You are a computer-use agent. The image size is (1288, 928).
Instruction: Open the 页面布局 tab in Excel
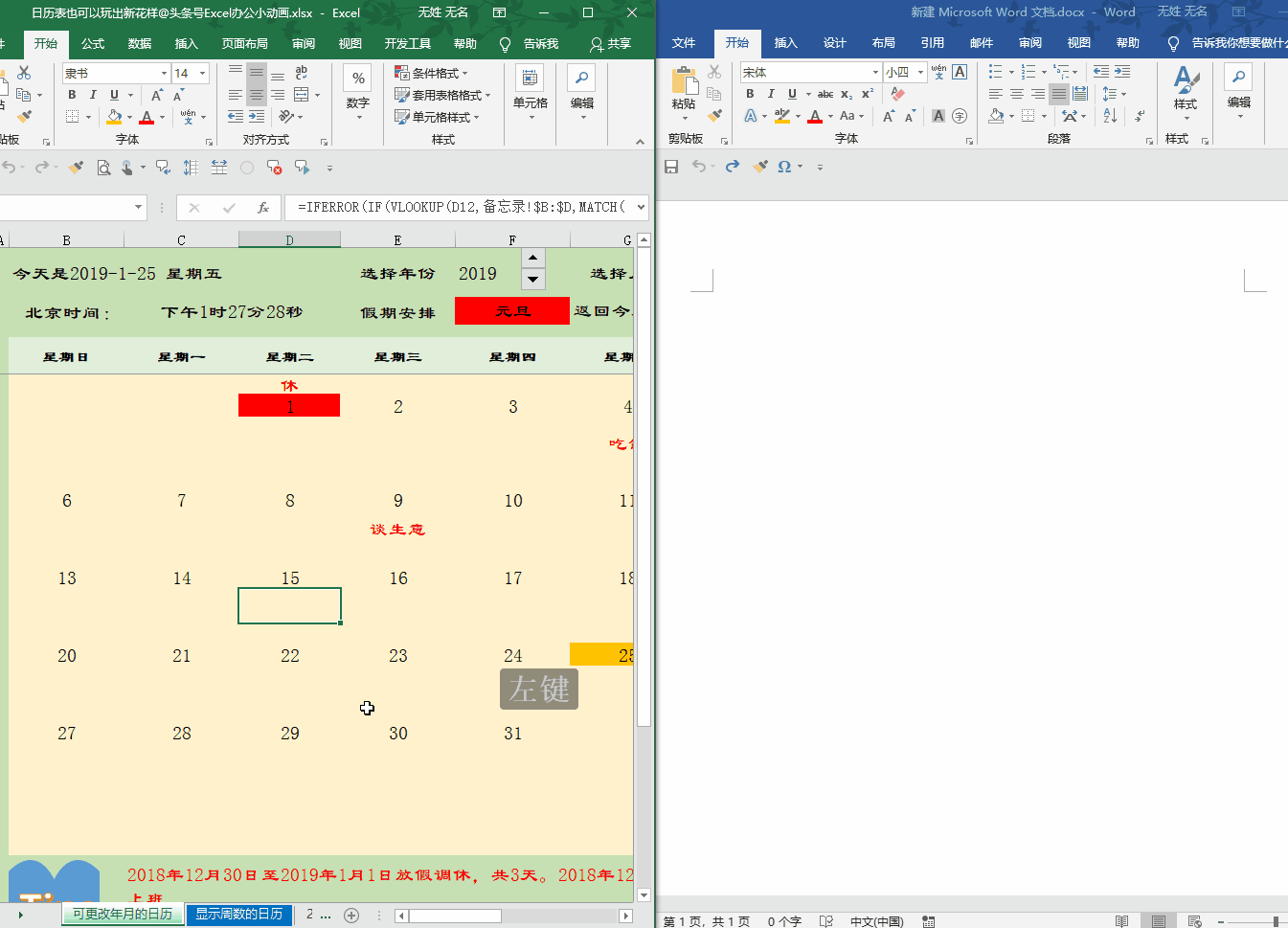click(x=245, y=44)
